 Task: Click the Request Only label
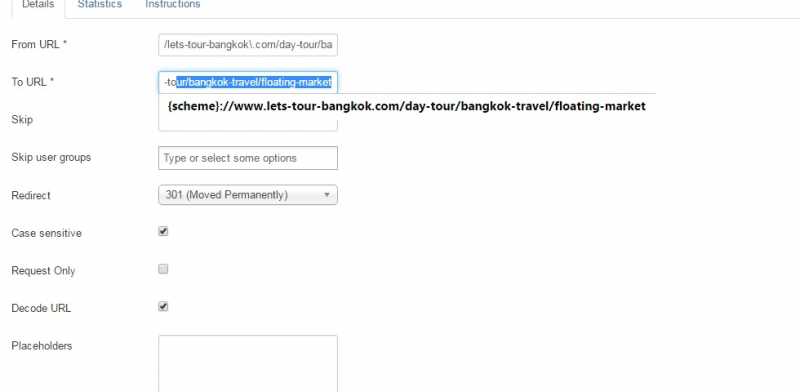click(43, 271)
